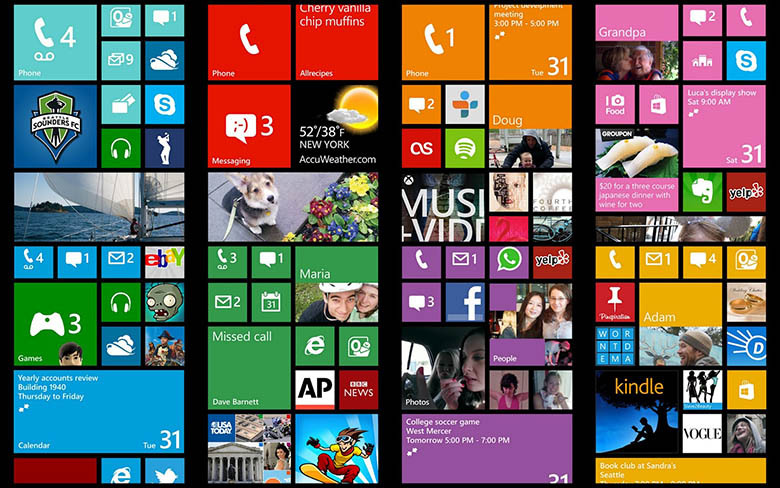Open the Facebook tile

(x=465, y=302)
